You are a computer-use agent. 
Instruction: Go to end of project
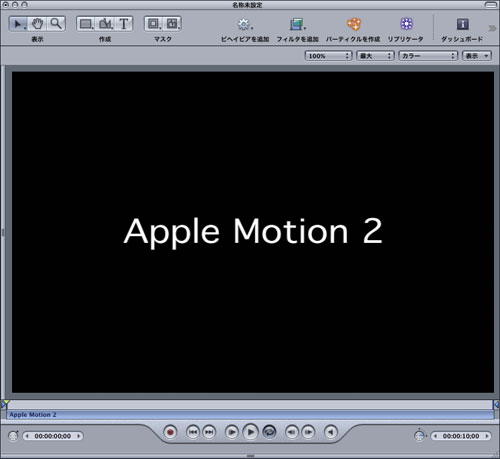tap(209, 432)
